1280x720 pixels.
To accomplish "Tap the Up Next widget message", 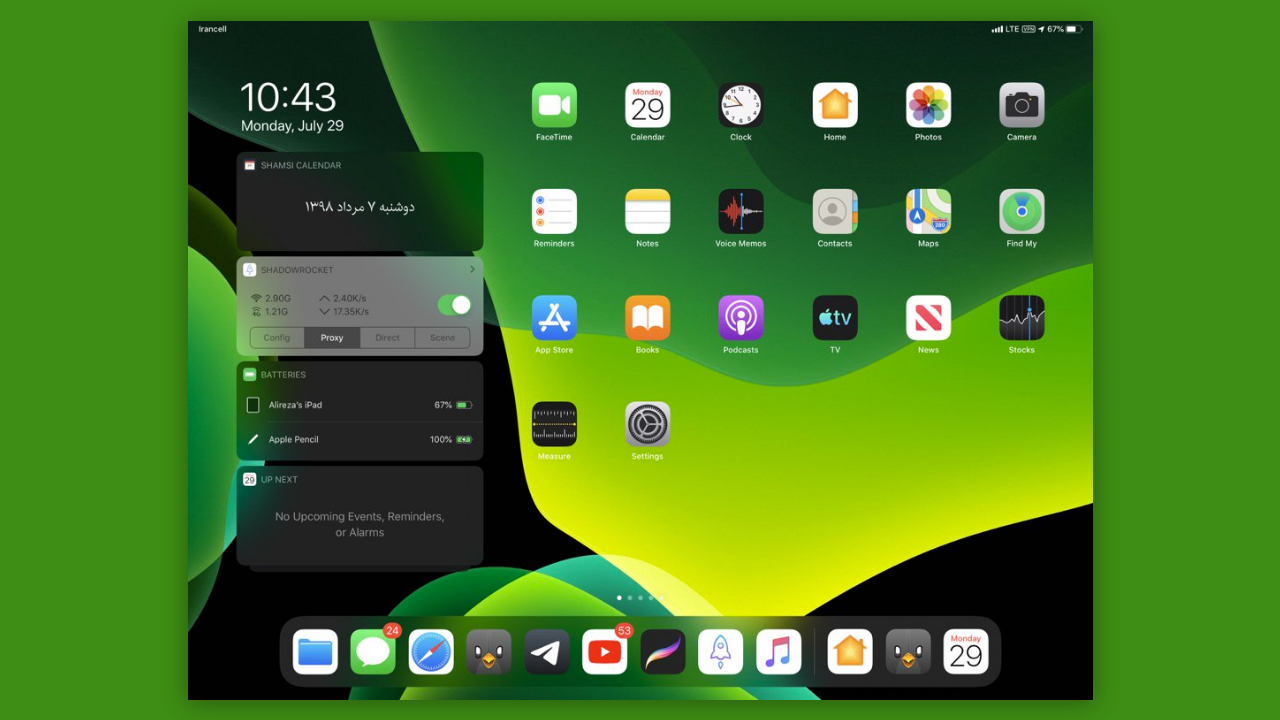I will [359, 524].
